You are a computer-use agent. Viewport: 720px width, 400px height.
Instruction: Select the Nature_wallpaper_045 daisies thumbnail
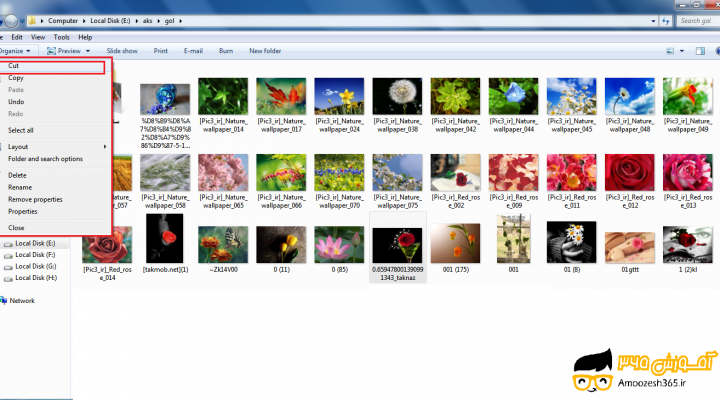572,96
